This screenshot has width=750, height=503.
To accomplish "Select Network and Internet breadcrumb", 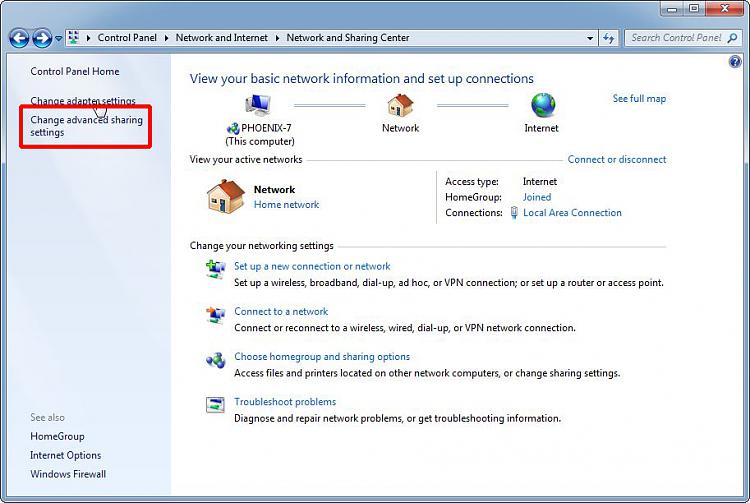I will (x=221, y=38).
